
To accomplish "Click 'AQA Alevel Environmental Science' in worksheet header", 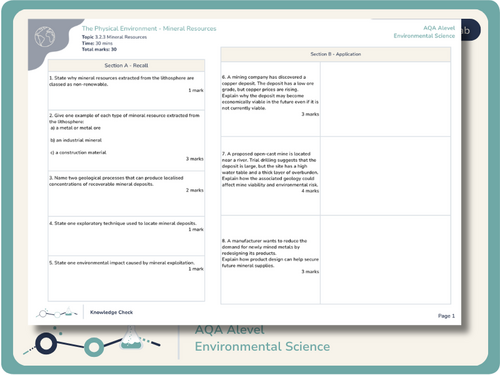I will click(x=424, y=32).
